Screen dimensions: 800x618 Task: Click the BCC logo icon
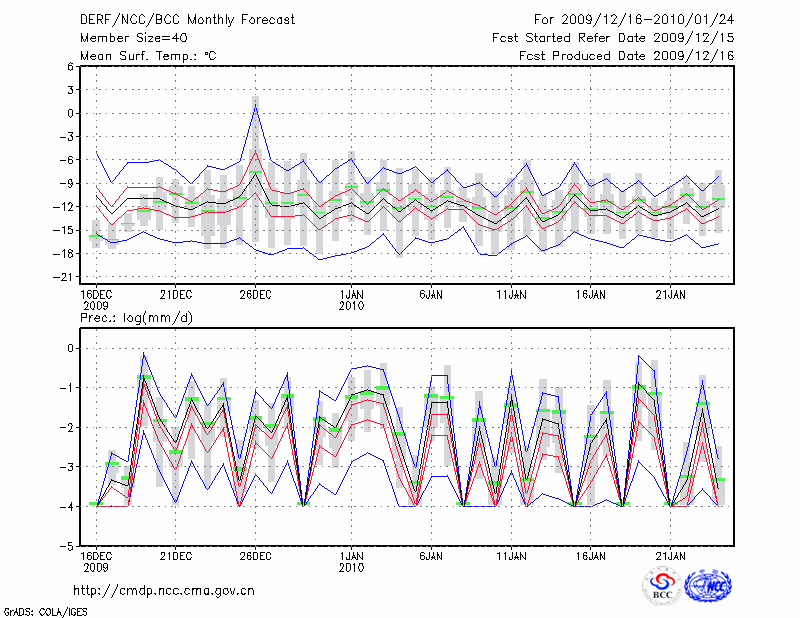tap(662, 587)
